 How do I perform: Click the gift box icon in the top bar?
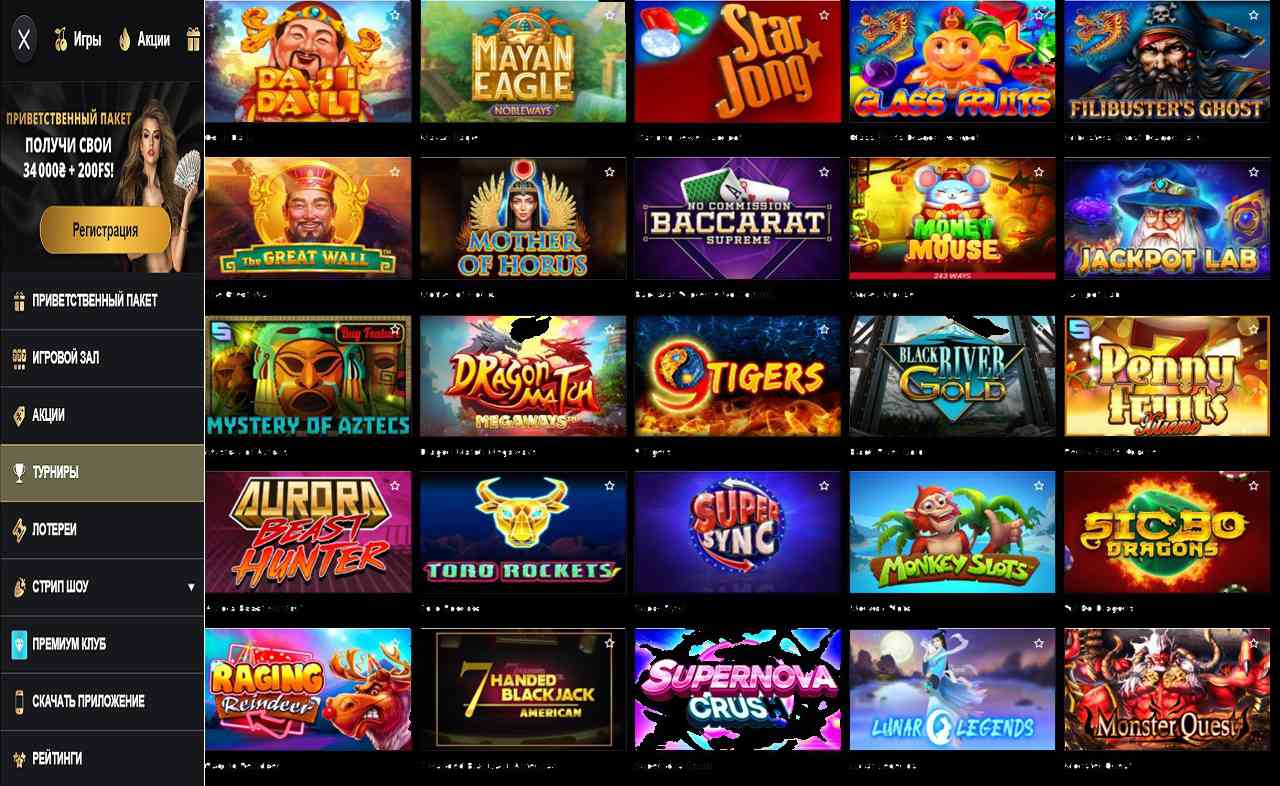coord(193,40)
